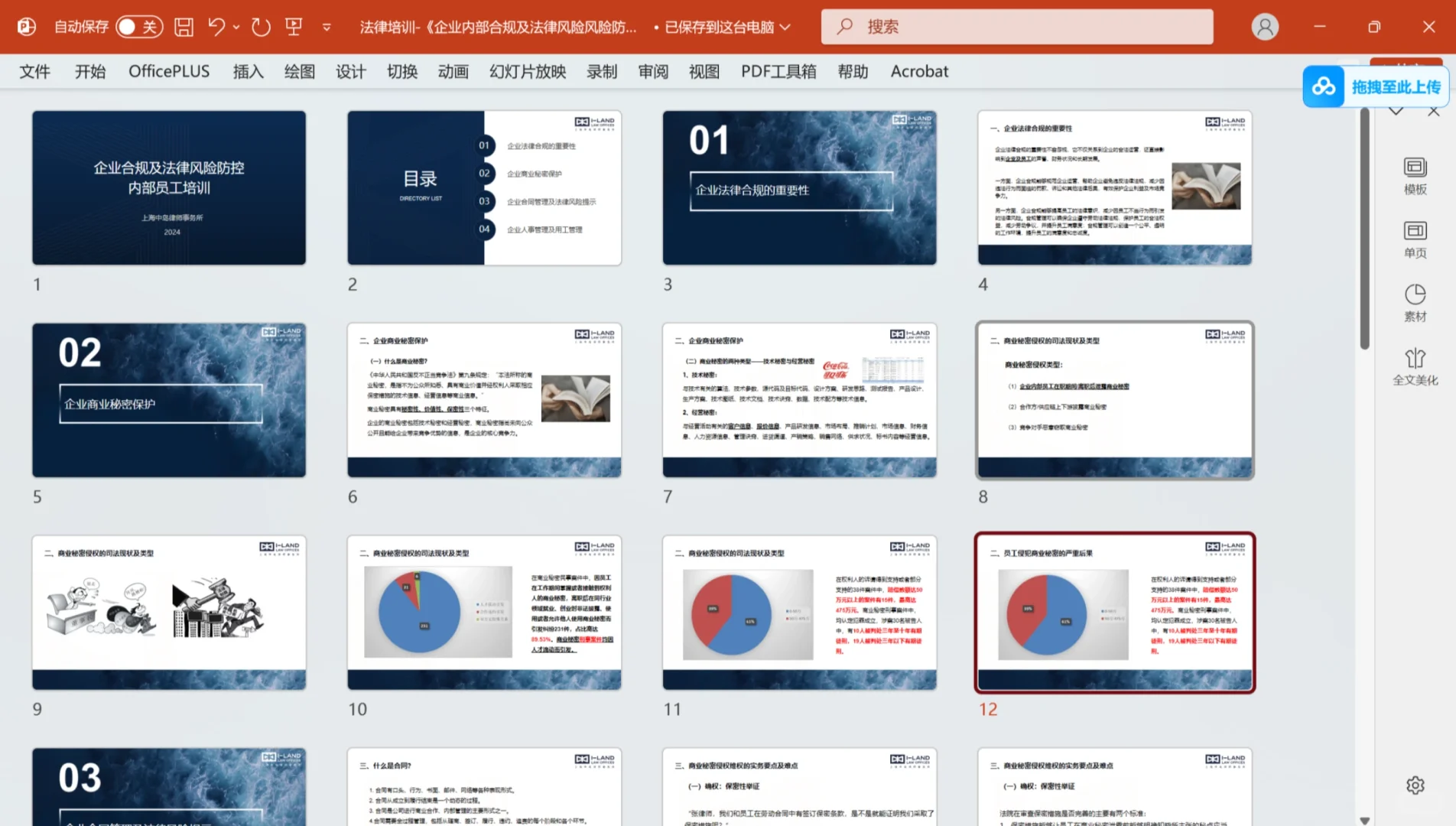The image size is (1456, 826).
Task: Switch to the 开始 tab
Action: click(90, 71)
